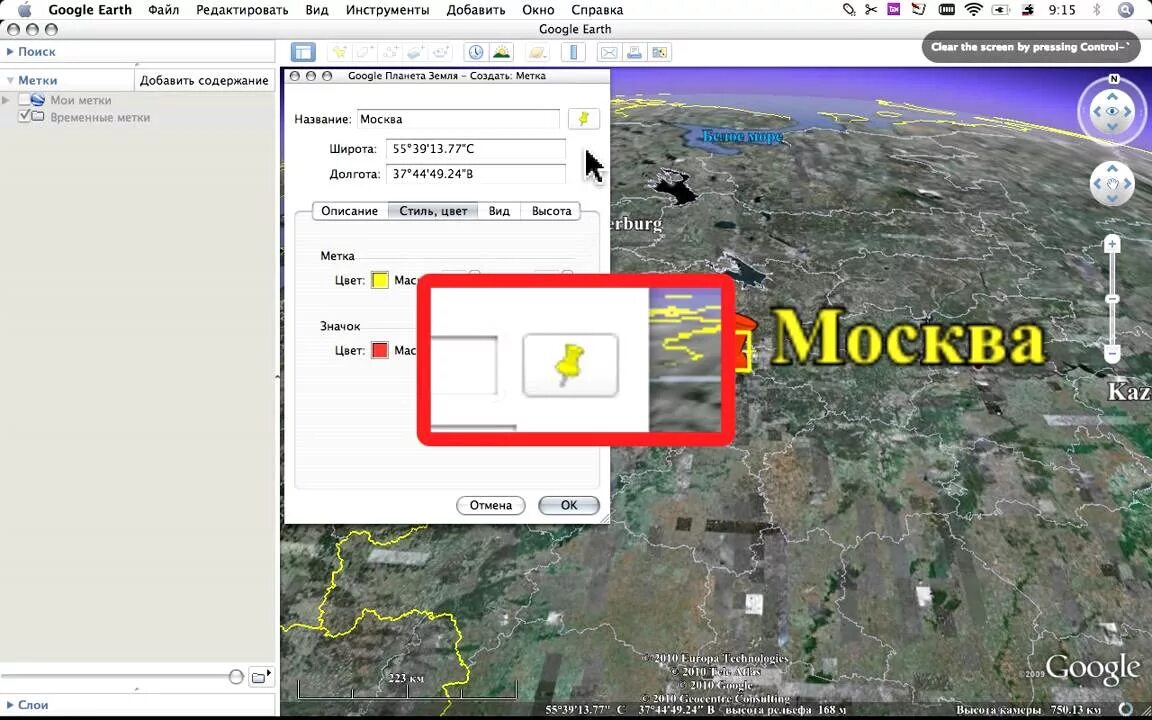Open the Инструменты menu

(x=387, y=10)
